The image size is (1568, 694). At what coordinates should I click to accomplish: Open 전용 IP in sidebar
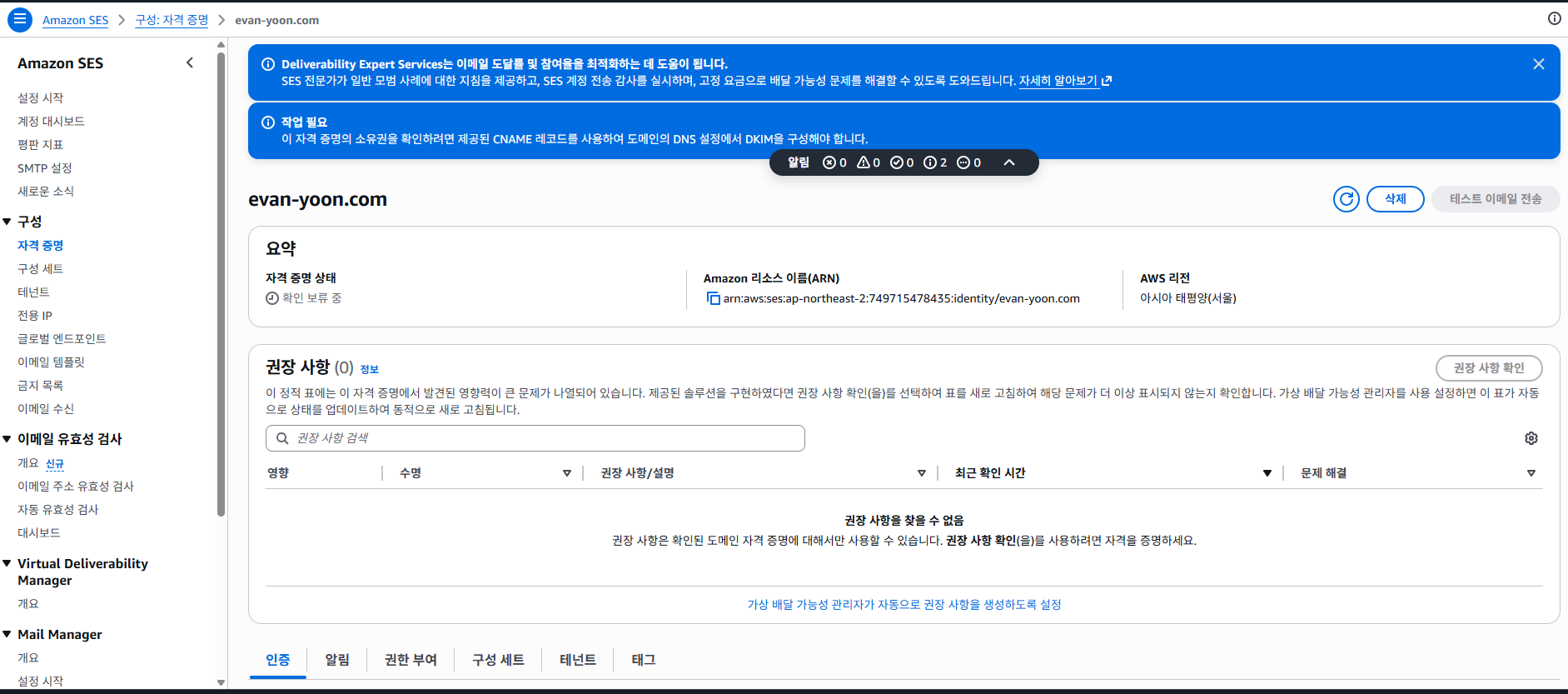click(x=35, y=316)
